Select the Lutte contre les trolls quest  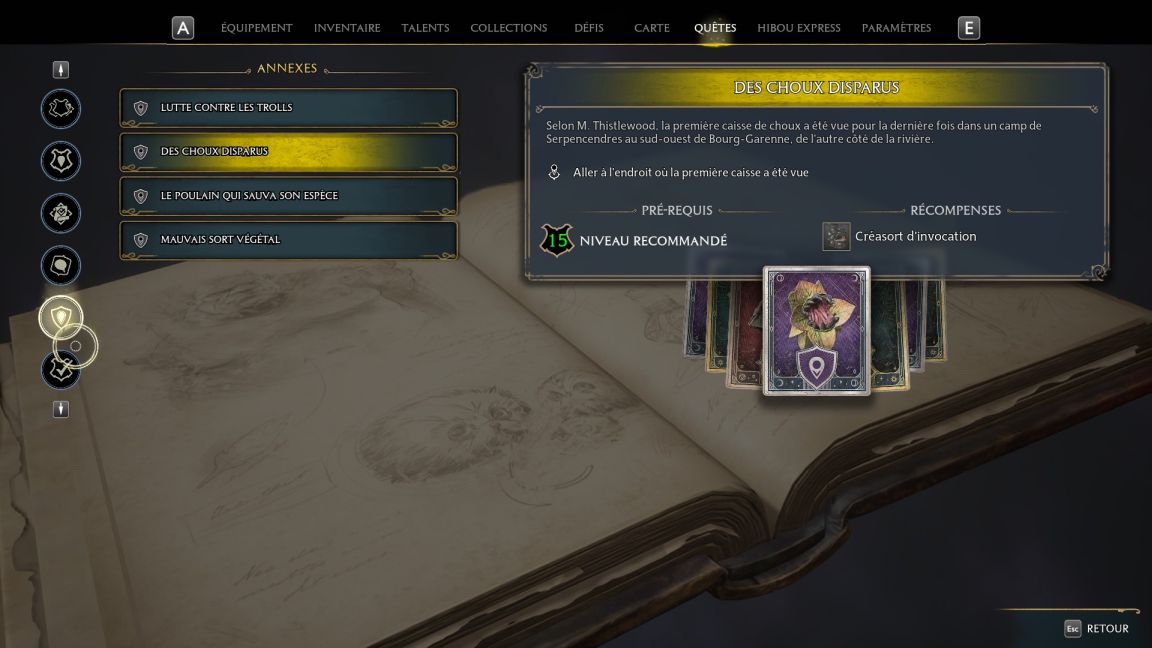point(289,108)
